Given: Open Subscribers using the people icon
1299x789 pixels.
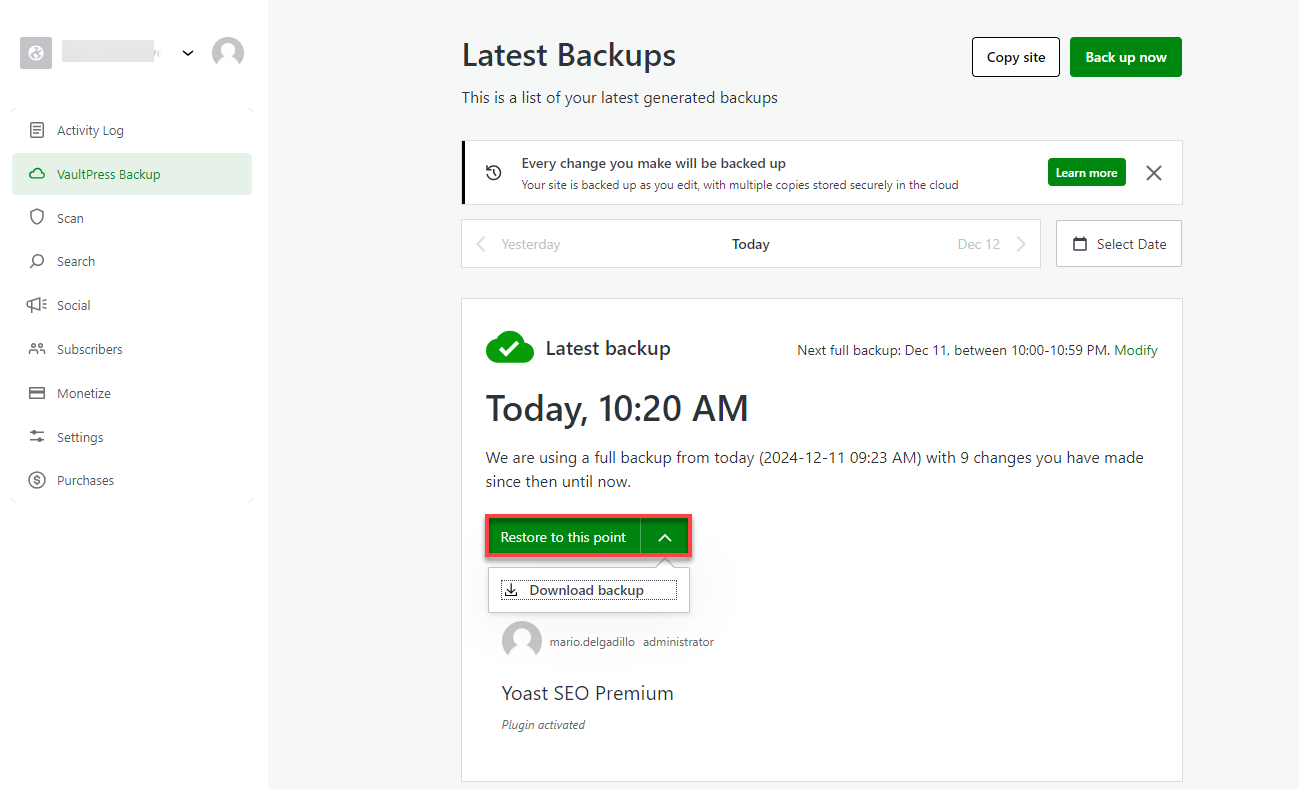Looking at the screenshot, I should 38,348.
